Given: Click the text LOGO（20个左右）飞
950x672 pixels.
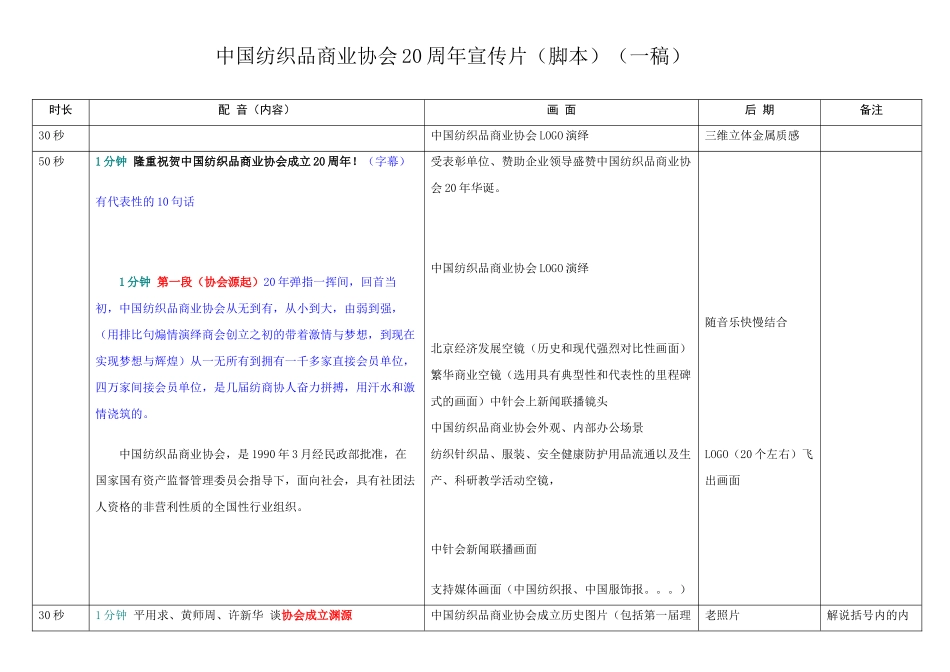Looking at the screenshot, I should pos(759,454).
